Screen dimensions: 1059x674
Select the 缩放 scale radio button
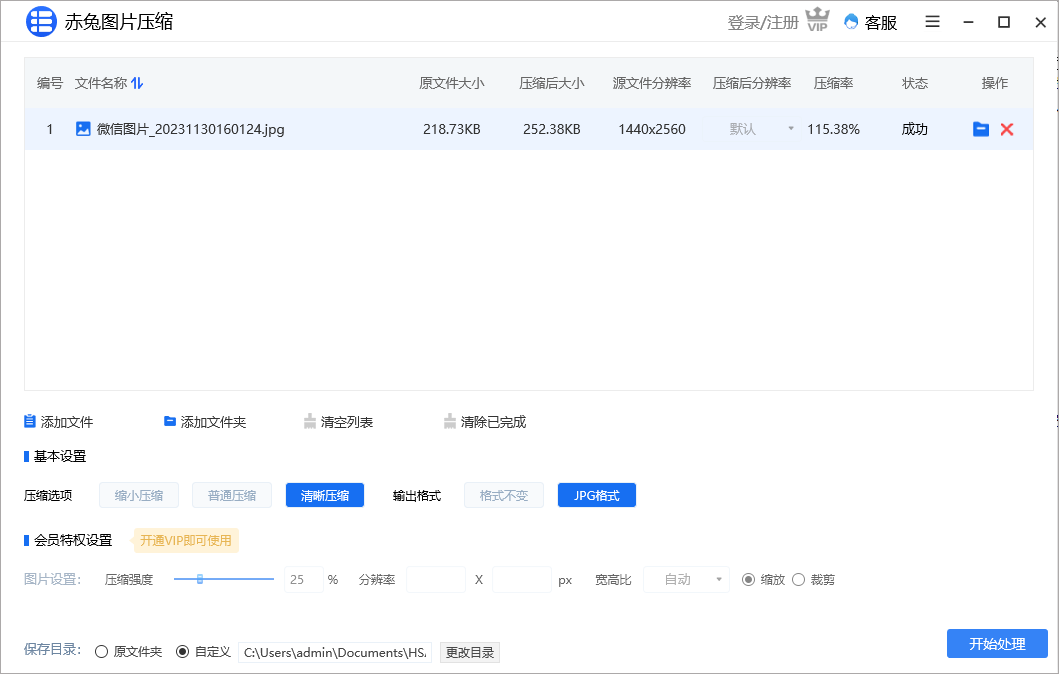pyautogui.click(x=748, y=579)
